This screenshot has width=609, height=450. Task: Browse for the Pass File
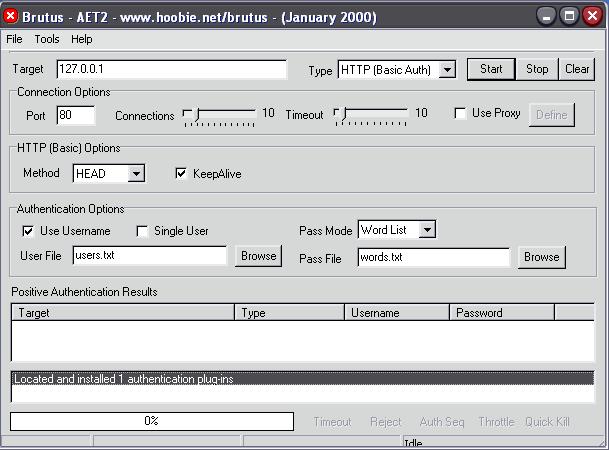point(542,257)
